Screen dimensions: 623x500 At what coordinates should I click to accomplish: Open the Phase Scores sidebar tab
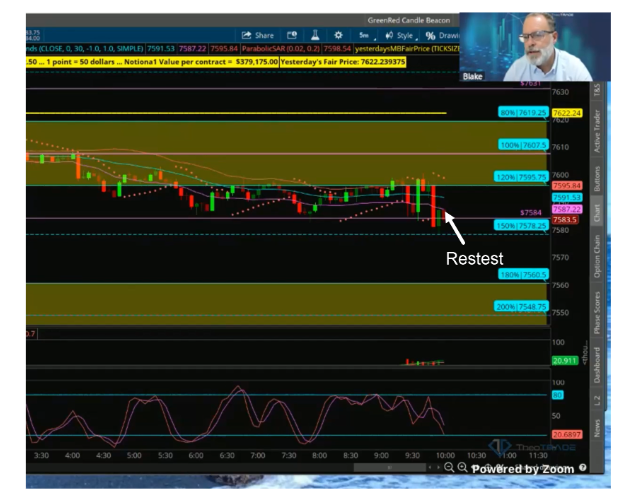point(597,312)
